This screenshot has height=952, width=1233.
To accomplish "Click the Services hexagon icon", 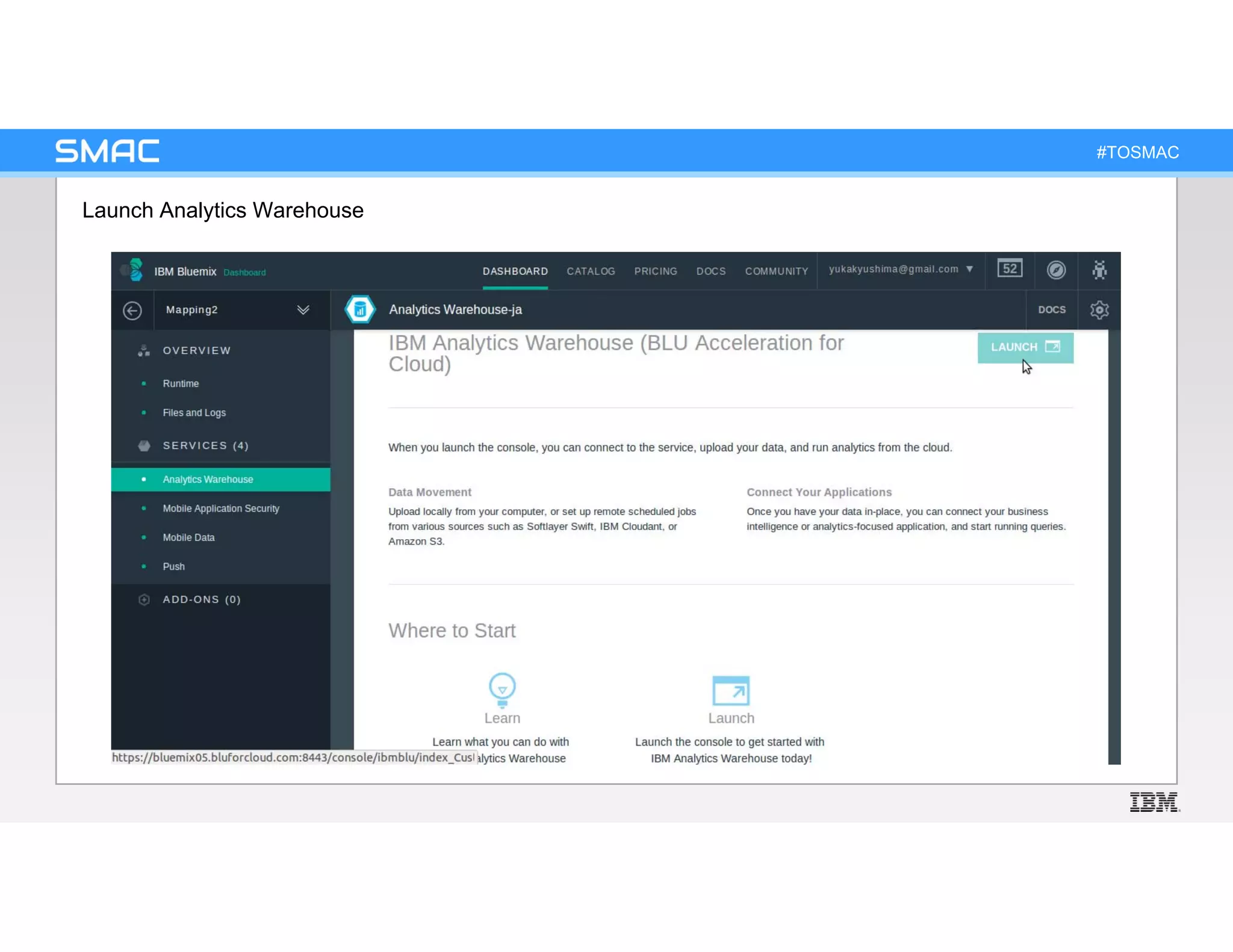I will coord(144,446).
